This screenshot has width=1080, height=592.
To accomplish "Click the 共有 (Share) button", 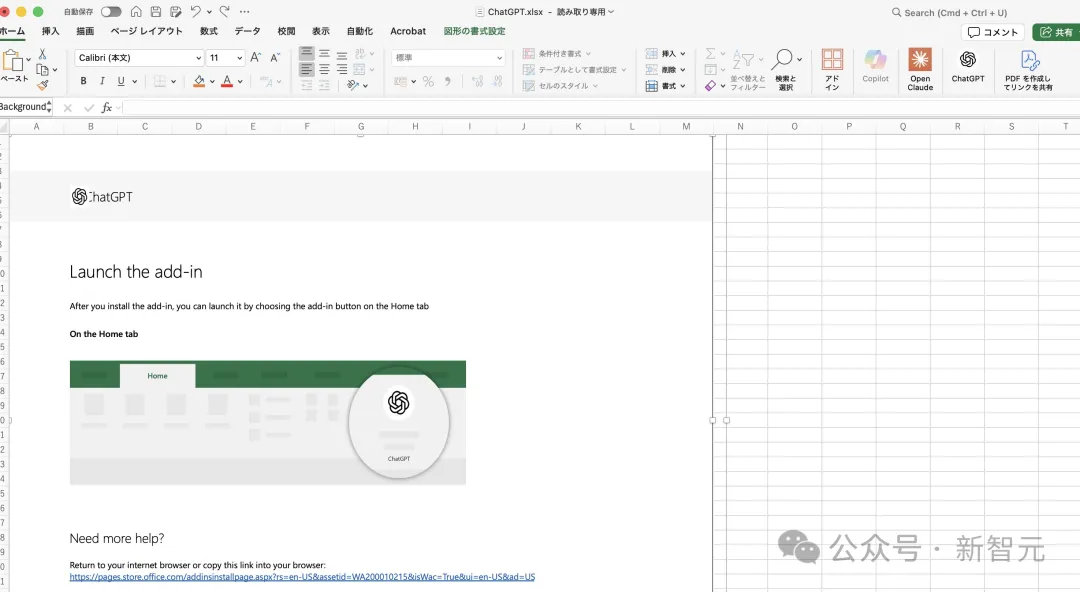I will pyautogui.click(x=1056, y=32).
